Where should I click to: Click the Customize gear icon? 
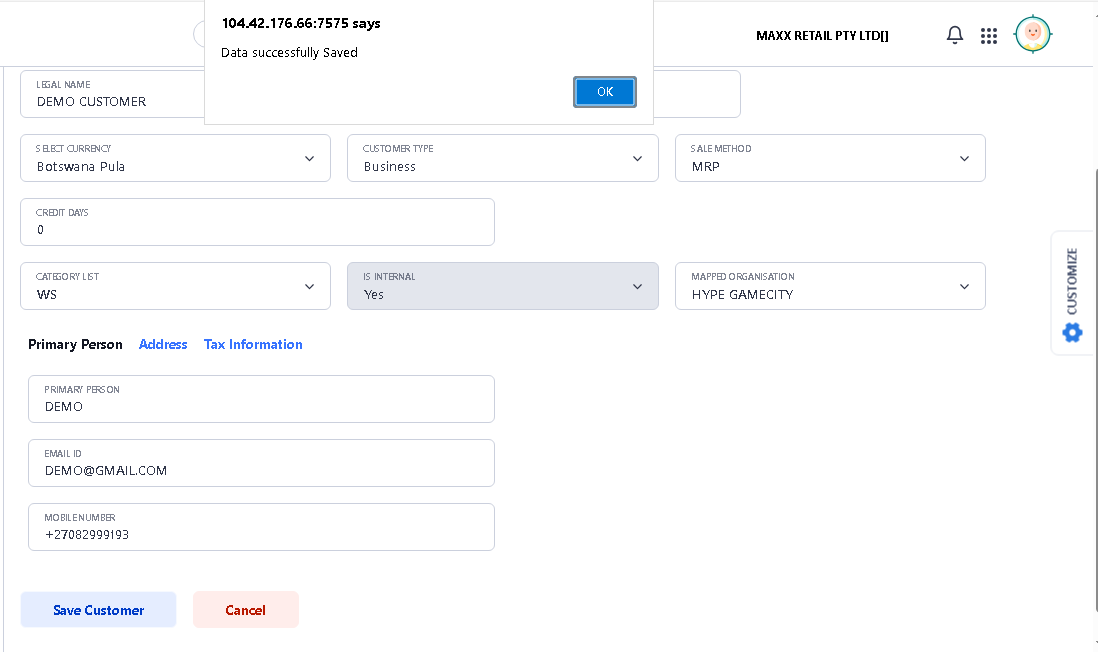pyautogui.click(x=1073, y=332)
